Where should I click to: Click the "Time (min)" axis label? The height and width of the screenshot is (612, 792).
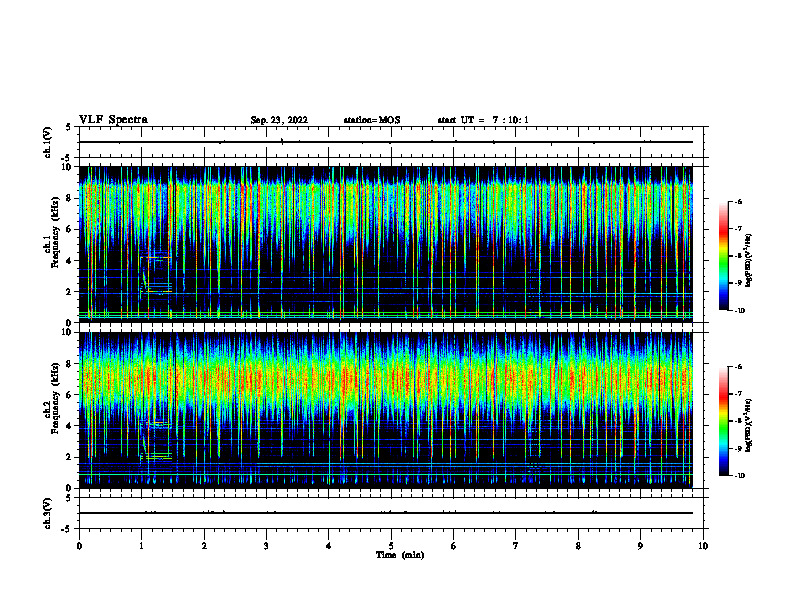[x=400, y=555]
